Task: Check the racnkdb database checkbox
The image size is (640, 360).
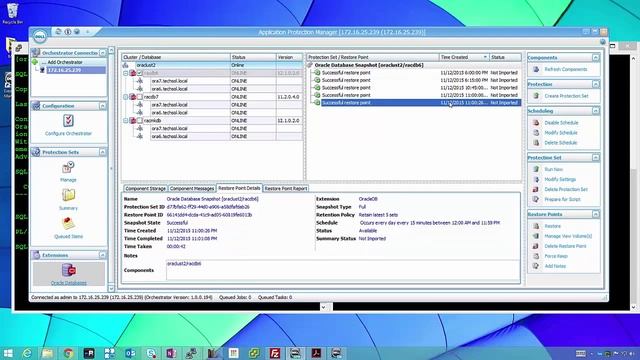Action: (x=140, y=121)
